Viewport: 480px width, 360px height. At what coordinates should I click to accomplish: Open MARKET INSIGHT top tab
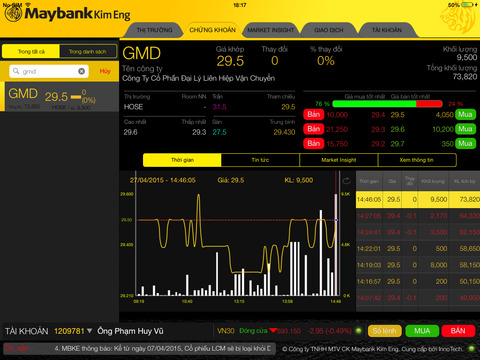point(271,30)
